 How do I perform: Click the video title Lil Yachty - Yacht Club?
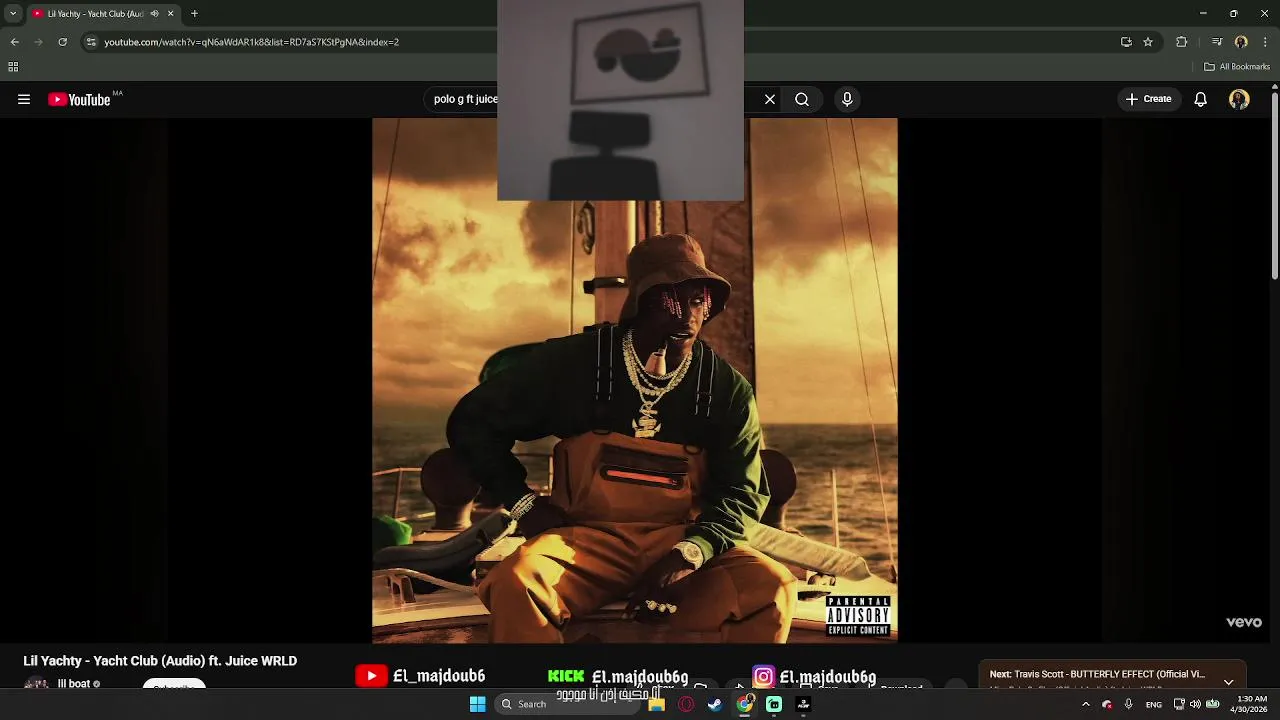(160, 661)
